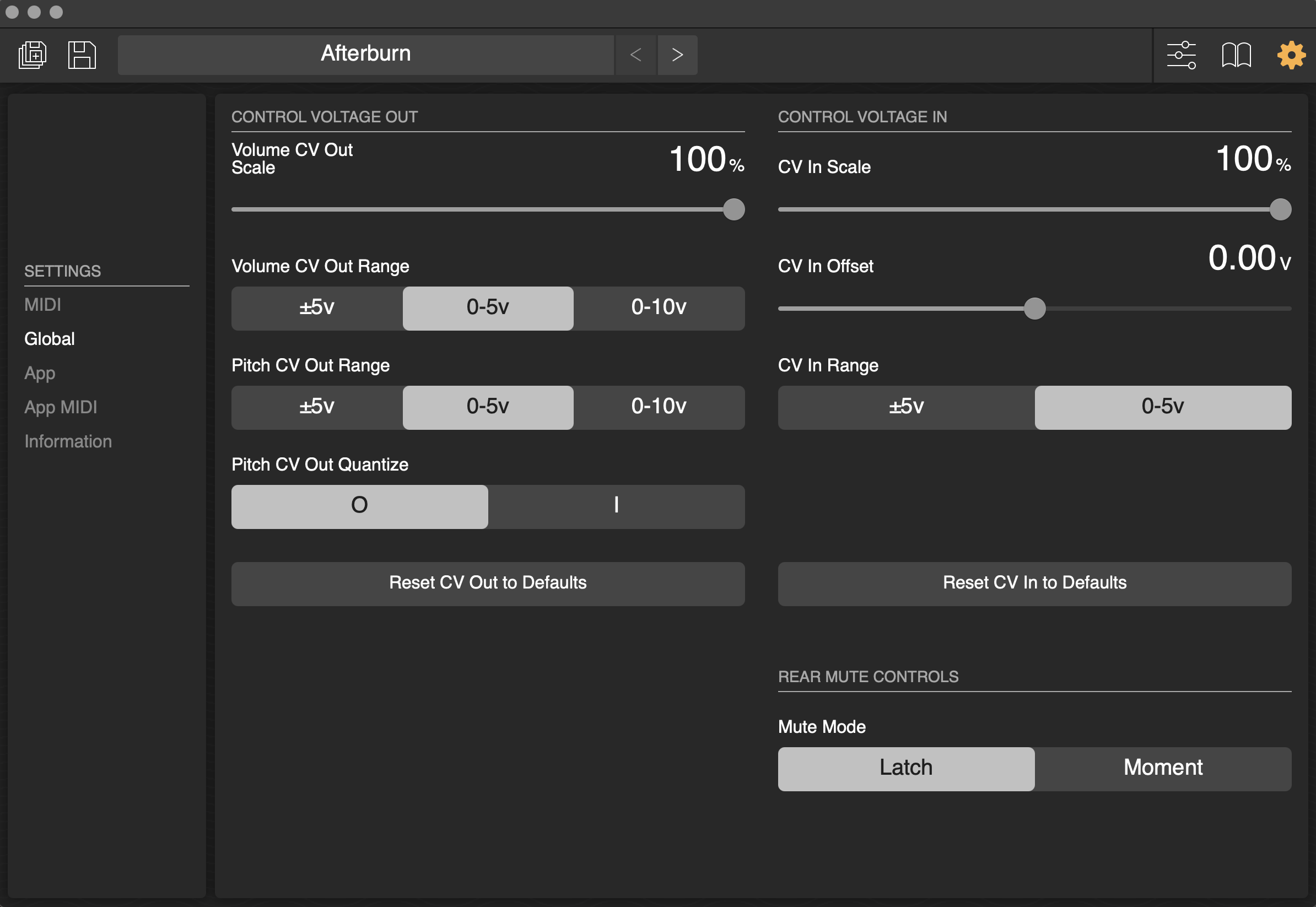The width and height of the screenshot is (1316, 907).
Task: Open the sliders panel icon
Action: point(1181,55)
